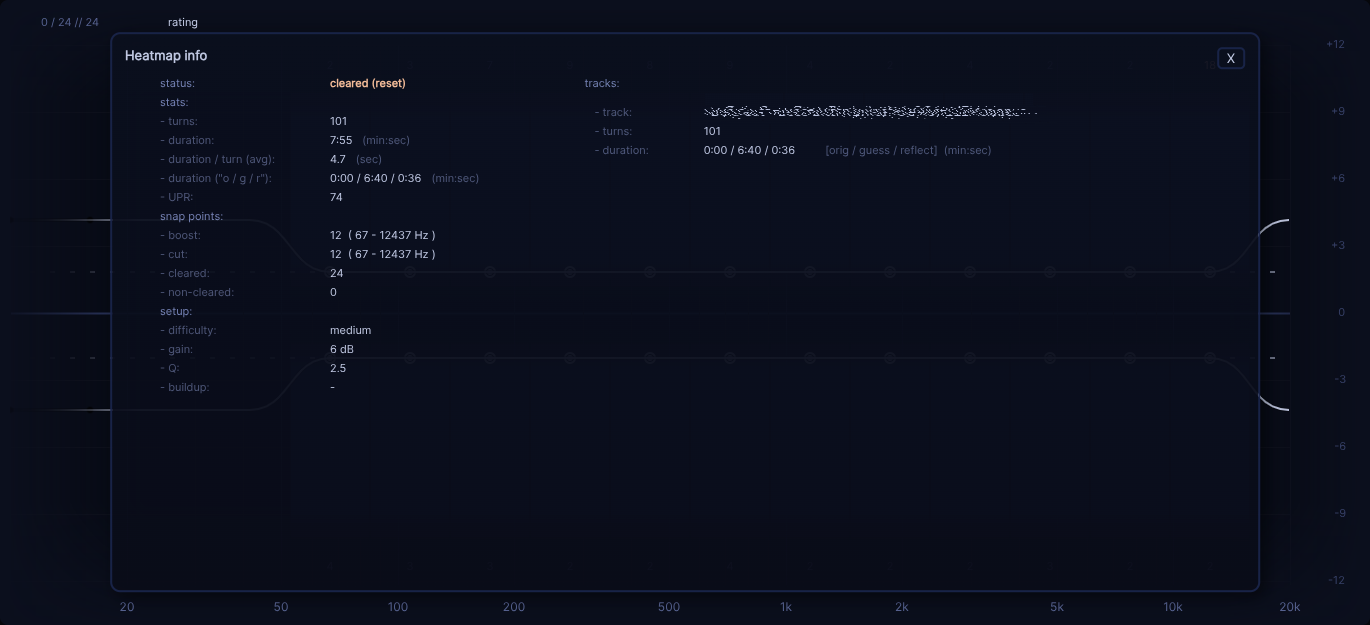This screenshot has height=625, width=1370.
Task: Click the cleared (reset) status value
Action: [x=368, y=83]
